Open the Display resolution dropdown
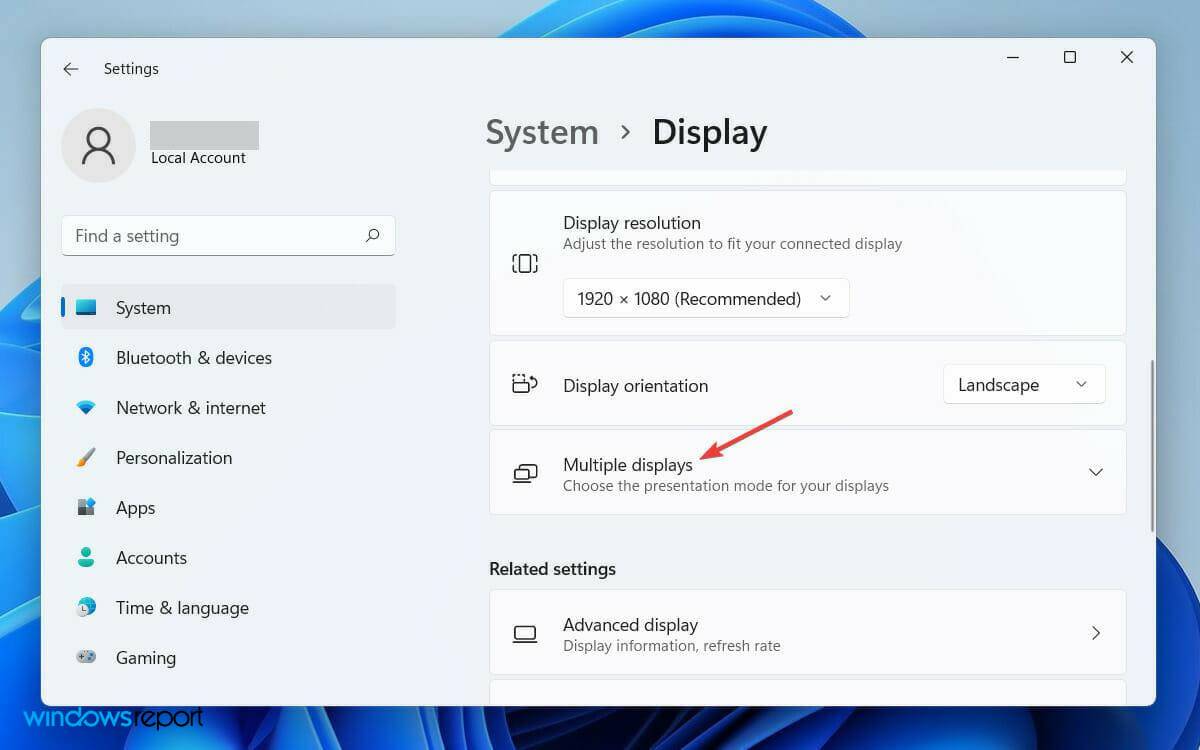1200x750 pixels. click(x=705, y=298)
